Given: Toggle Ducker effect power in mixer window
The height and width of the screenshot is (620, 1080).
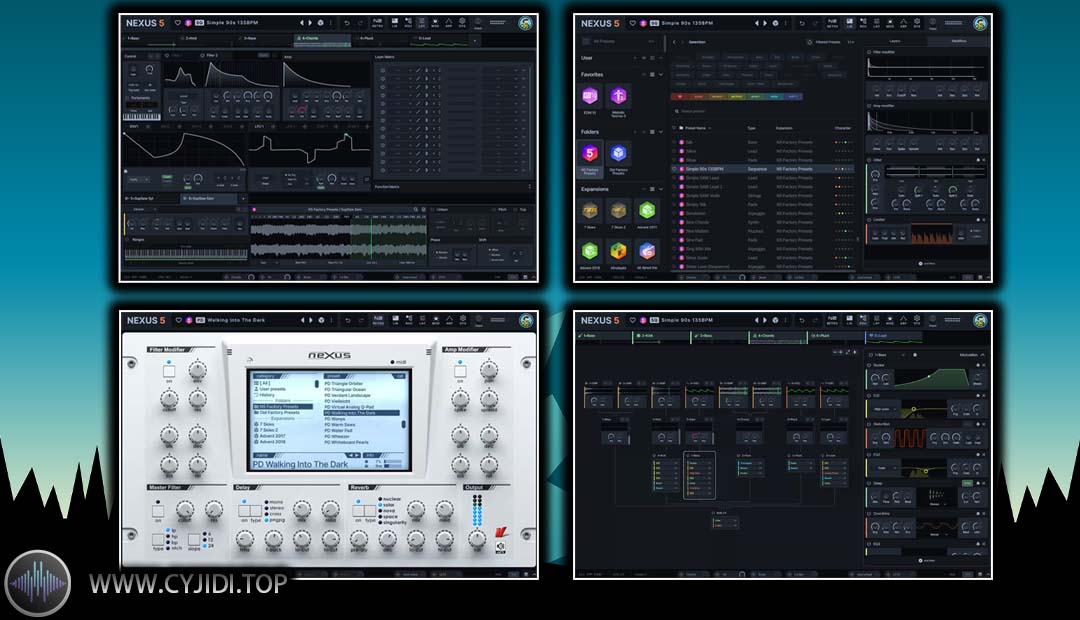Looking at the screenshot, I should coord(869,365).
